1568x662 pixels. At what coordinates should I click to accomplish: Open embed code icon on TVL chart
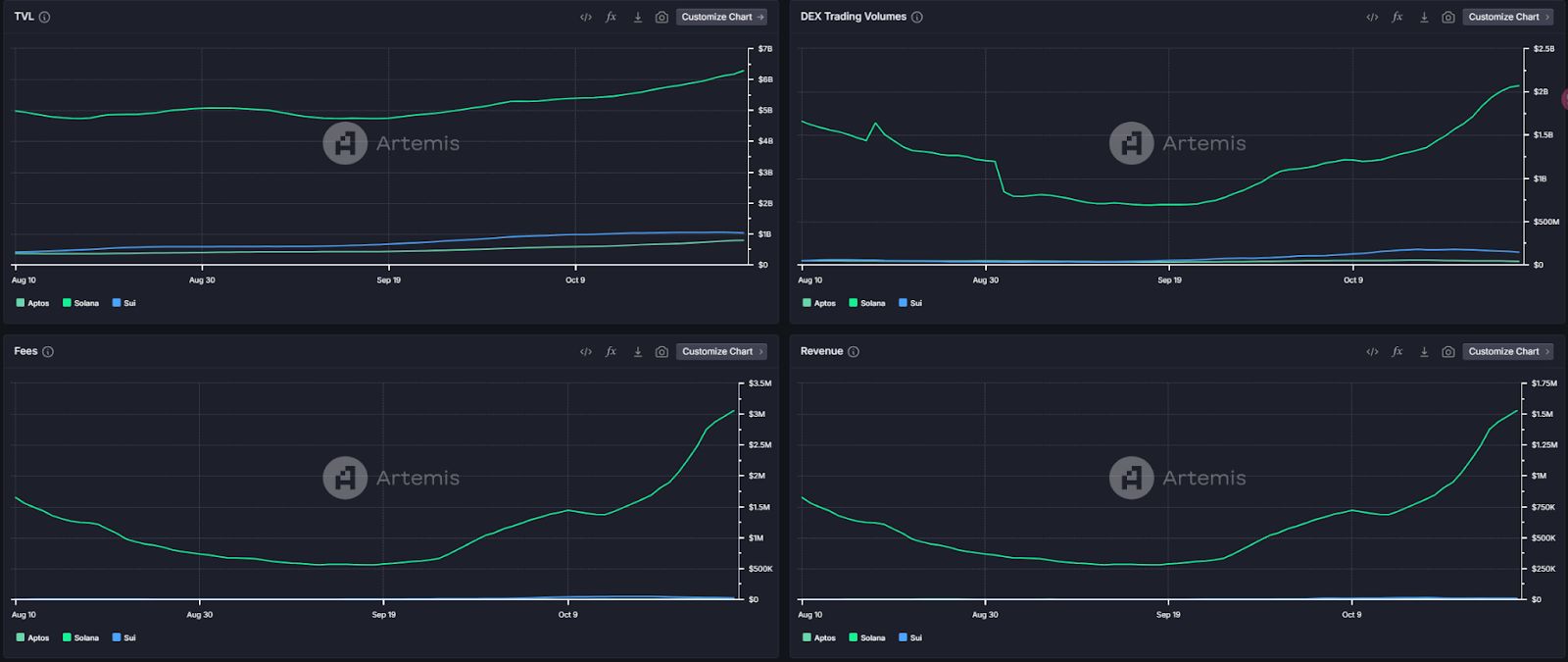click(x=586, y=17)
